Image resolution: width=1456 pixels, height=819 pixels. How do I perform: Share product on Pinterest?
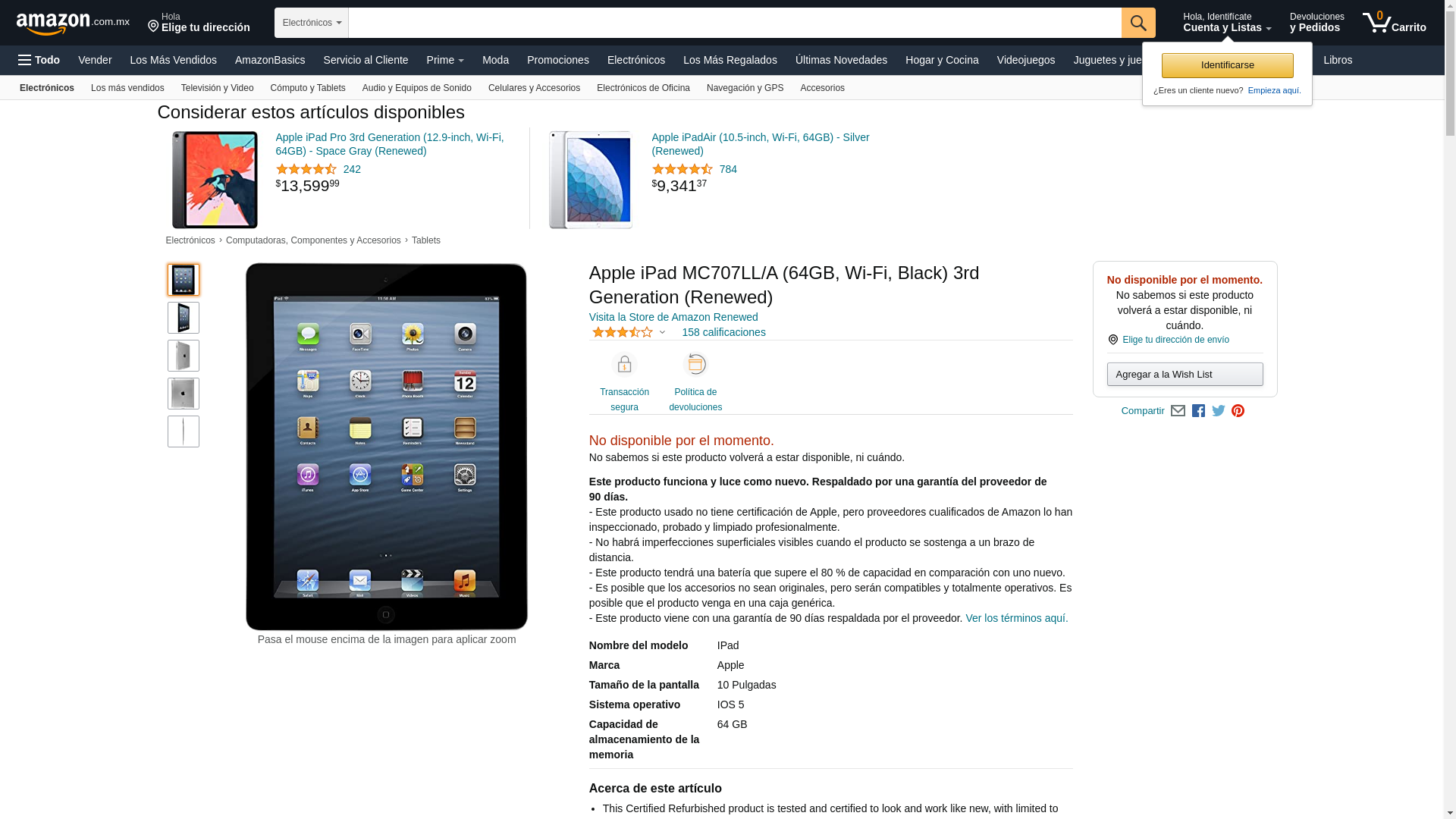(1238, 411)
